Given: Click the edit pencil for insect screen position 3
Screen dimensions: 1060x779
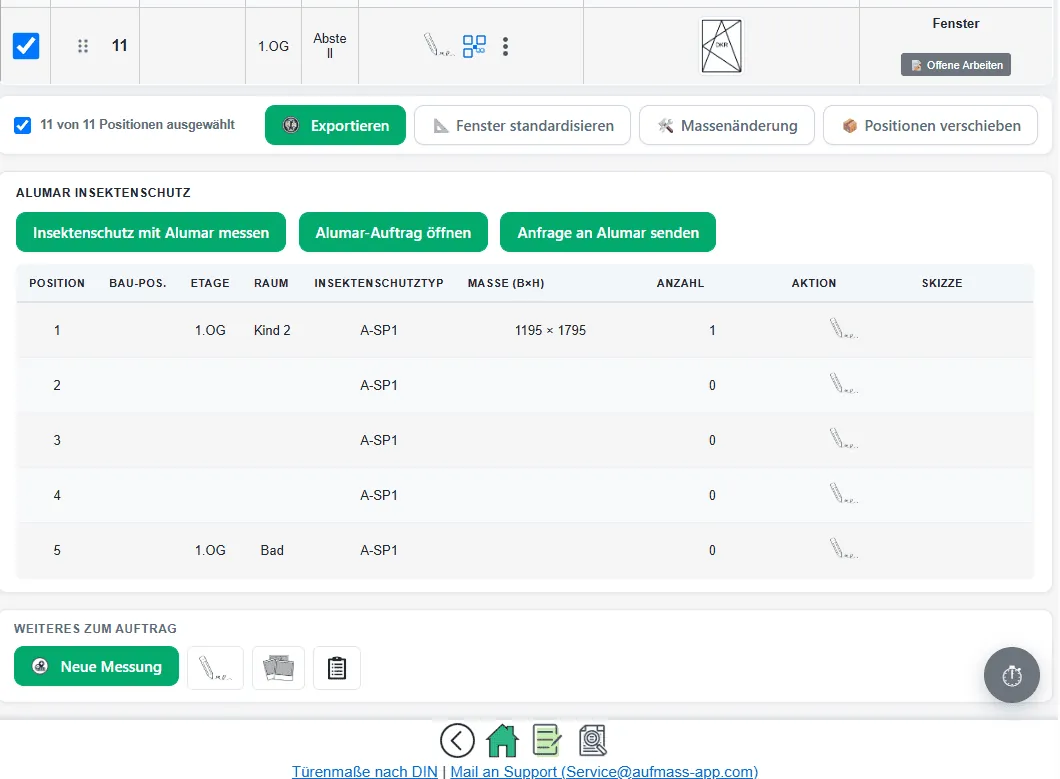Looking at the screenshot, I should coord(843,440).
